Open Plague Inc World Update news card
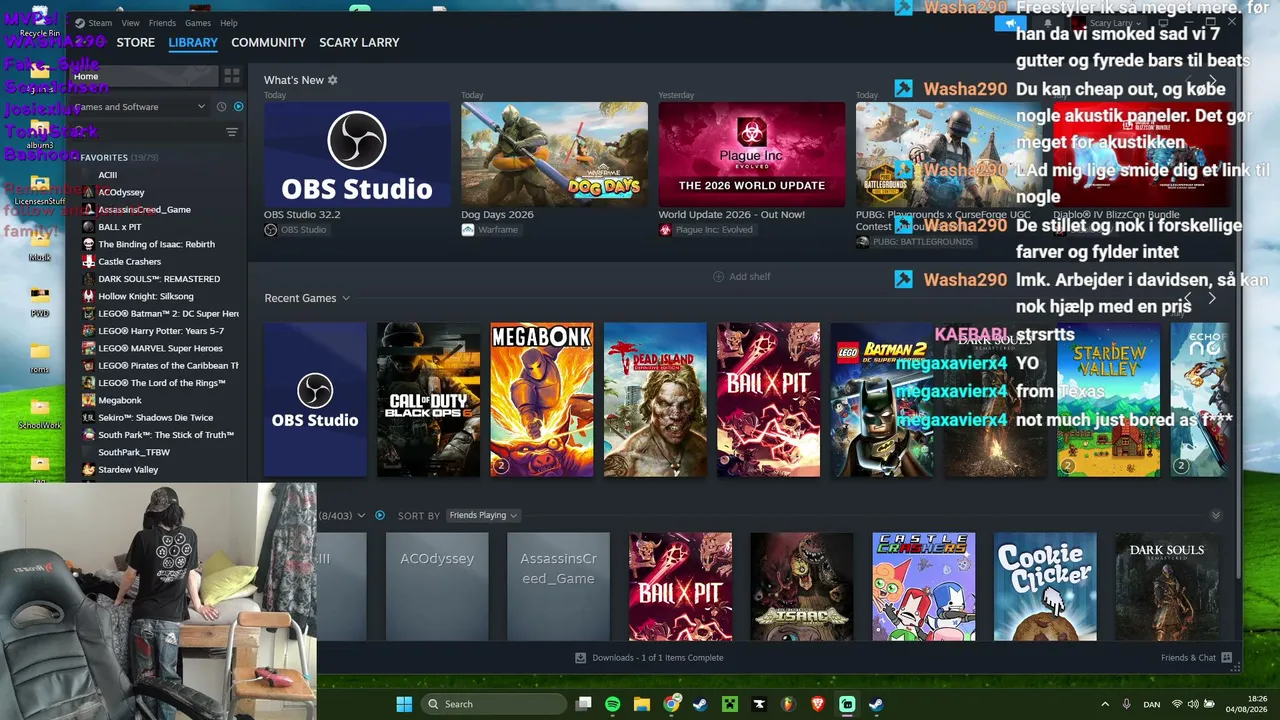Screen dimensions: 1280x720 click(751, 155)
